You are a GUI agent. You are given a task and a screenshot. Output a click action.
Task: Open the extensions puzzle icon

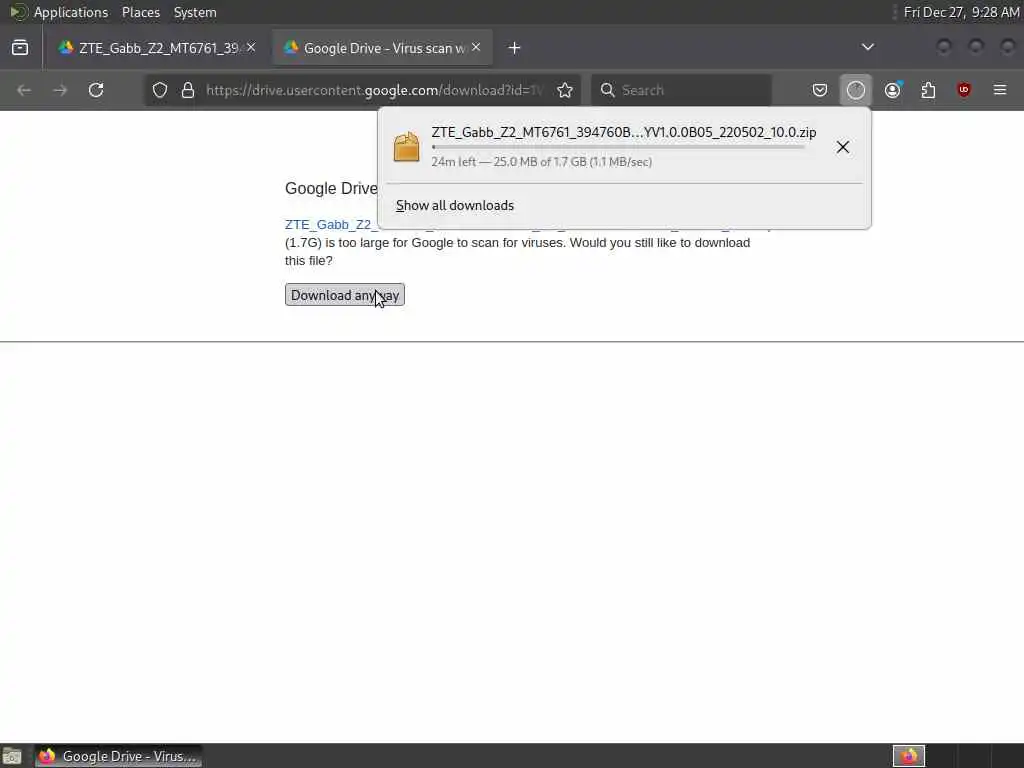pyautogui.click(x=928, y=90)
